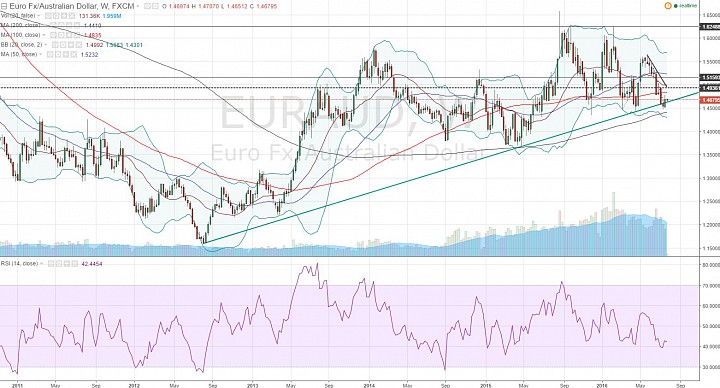Open format settings for BB (20, close, 2)
The image size is (720, 388).
[63, 45]
